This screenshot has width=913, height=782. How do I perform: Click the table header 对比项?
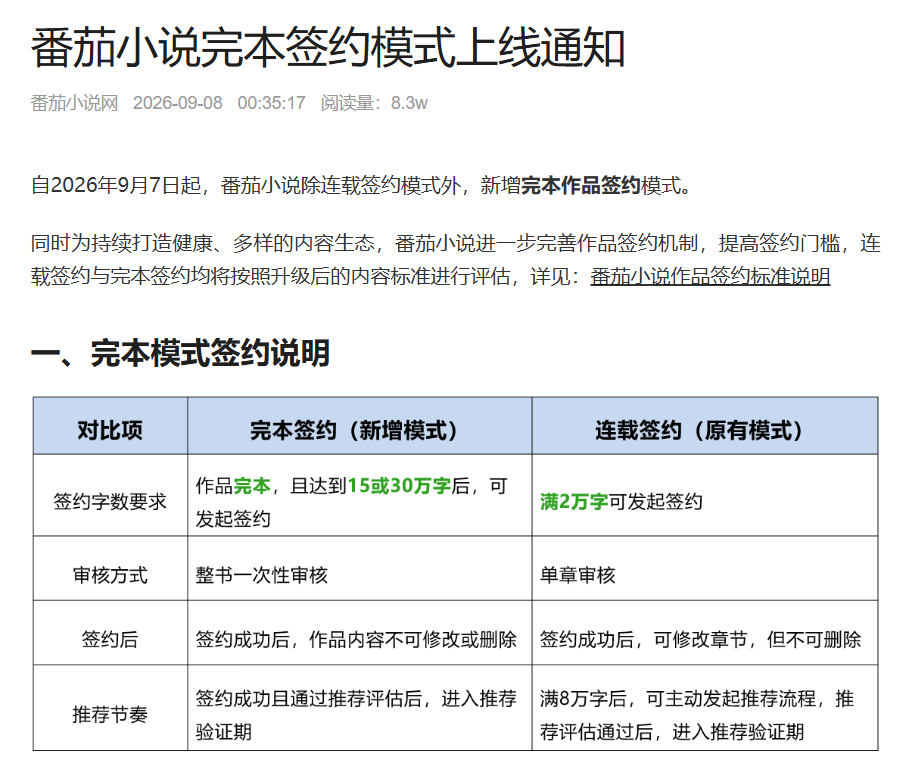[110, 430]
